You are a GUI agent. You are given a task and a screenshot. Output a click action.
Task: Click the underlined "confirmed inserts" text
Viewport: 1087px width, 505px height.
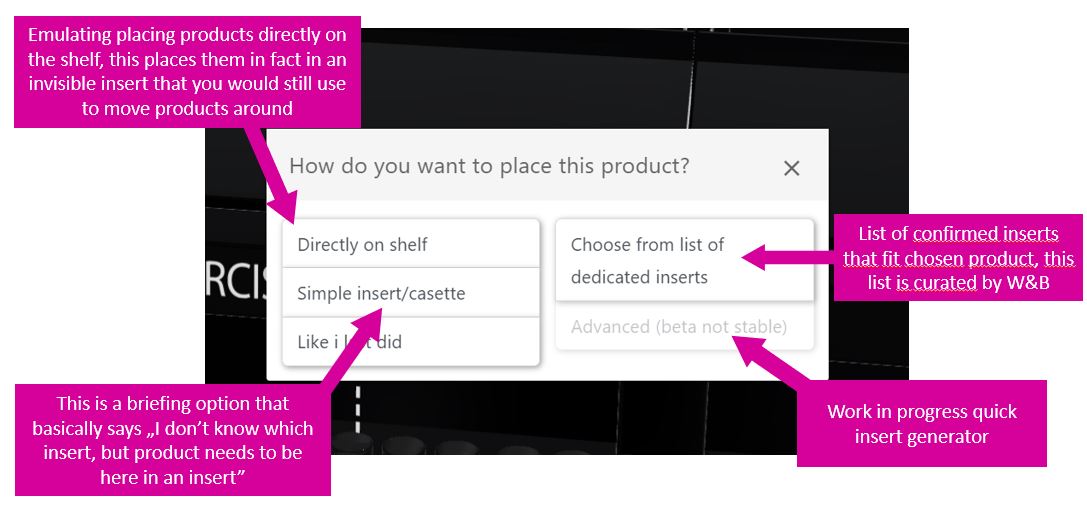[x=985, y=234]
